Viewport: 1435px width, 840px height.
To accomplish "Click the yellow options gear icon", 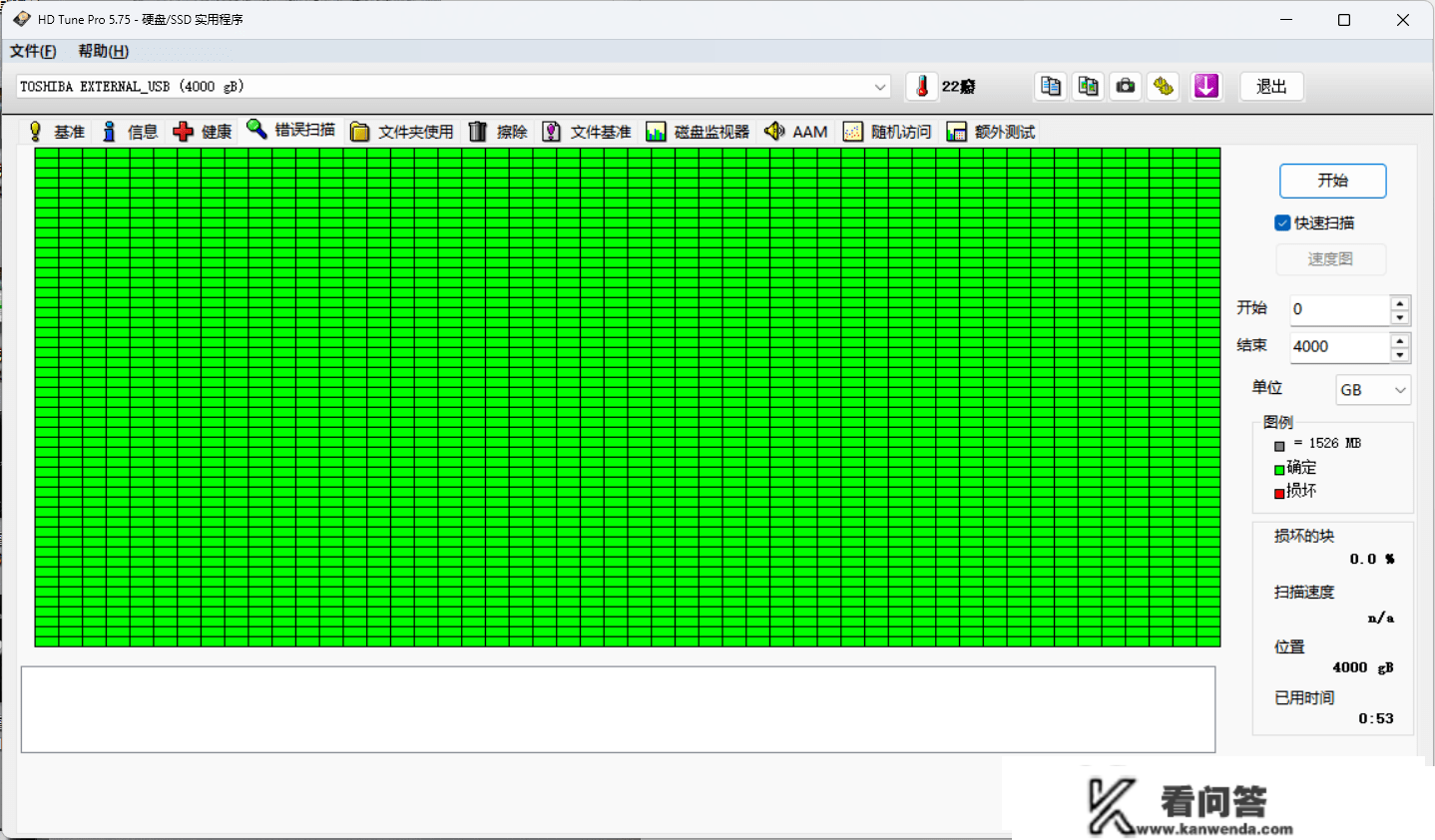I will pyautogui.click(x=1163, y=87).
